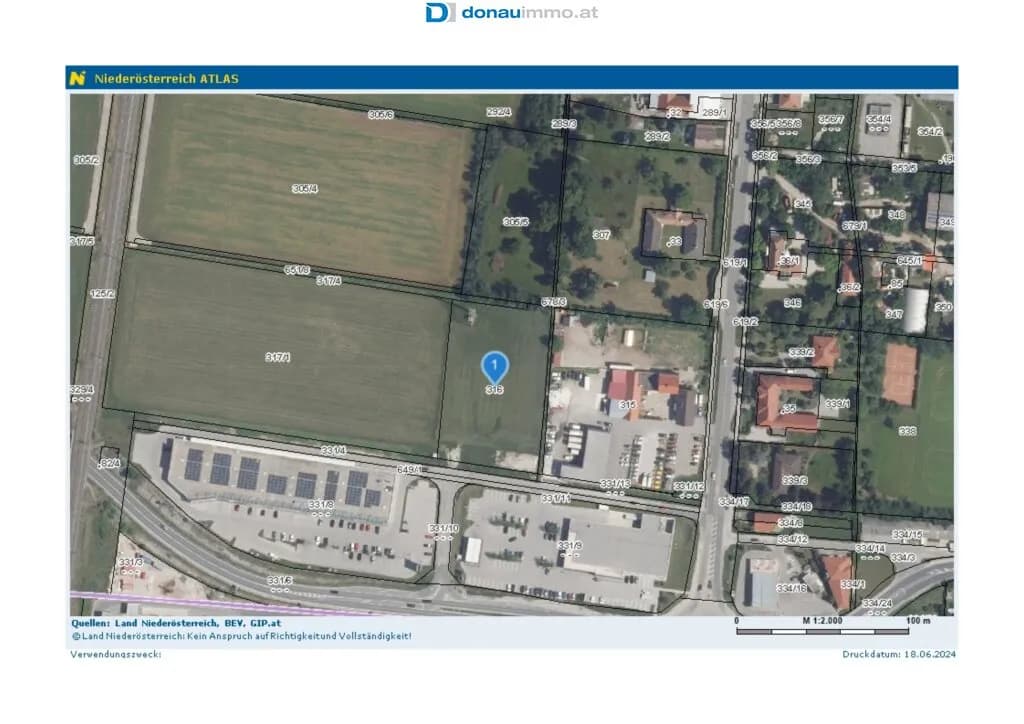Click the Niederösterreich ATLAS title
The image size is (1024, 724).
pos(167,79)
